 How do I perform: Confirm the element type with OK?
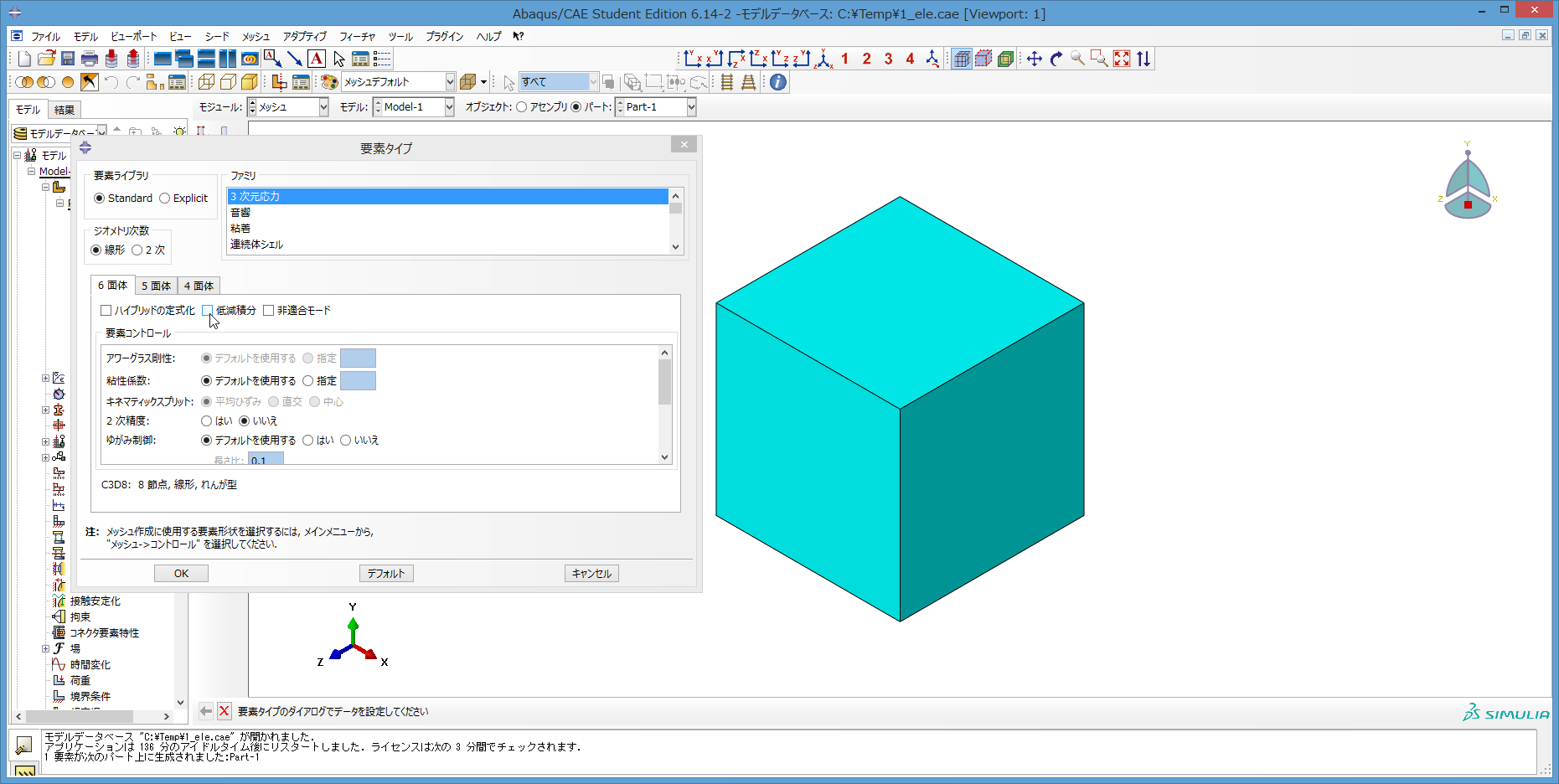pos(181,574)
